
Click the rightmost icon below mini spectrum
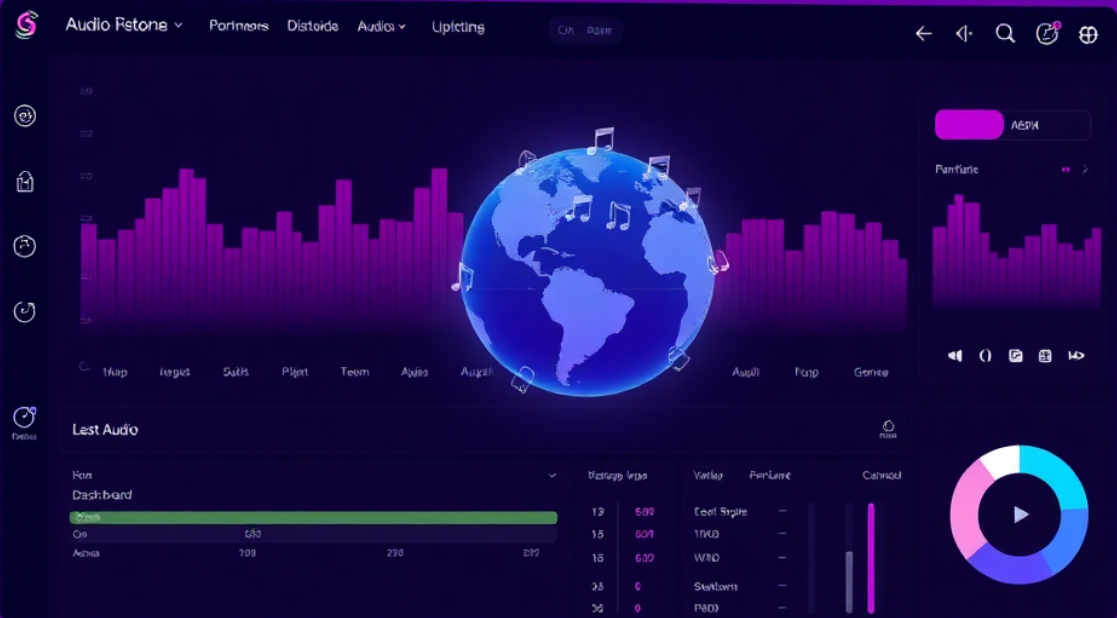click(x=1076, y=356)
